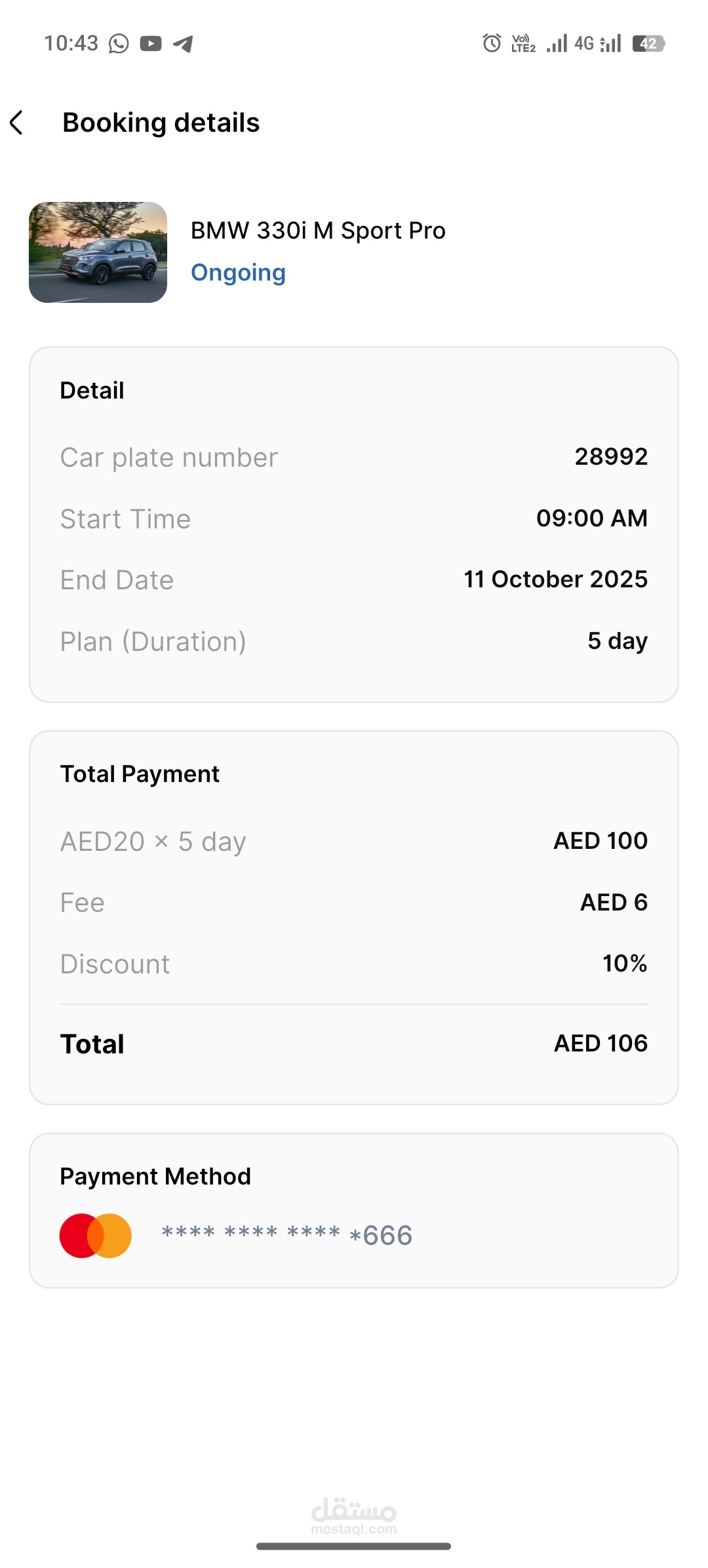Tap the back arrow icon
The width and height of the screenshot is (708, 1568).
coord(18,123)
